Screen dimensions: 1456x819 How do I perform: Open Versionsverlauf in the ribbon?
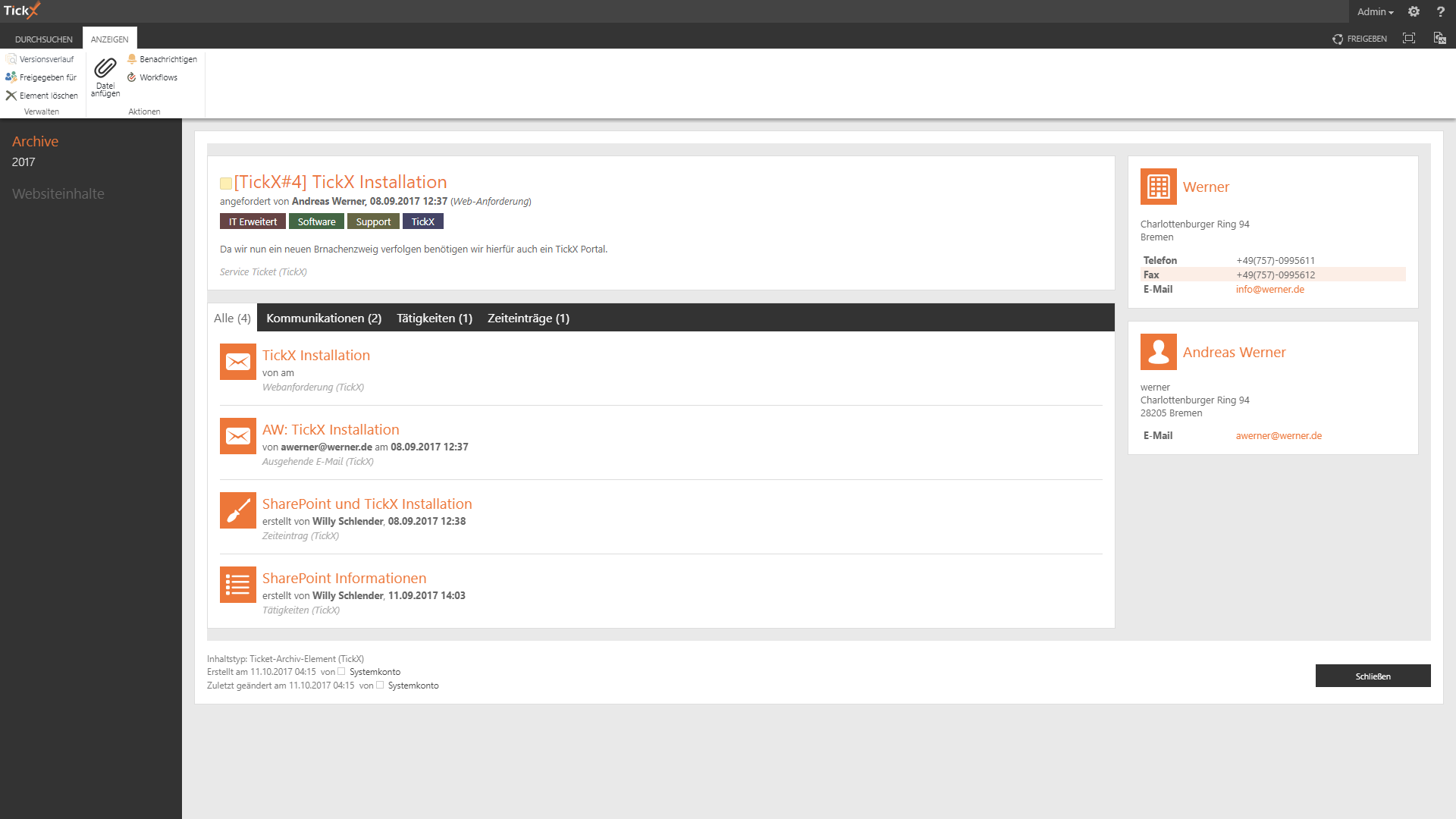pos(41,59)
